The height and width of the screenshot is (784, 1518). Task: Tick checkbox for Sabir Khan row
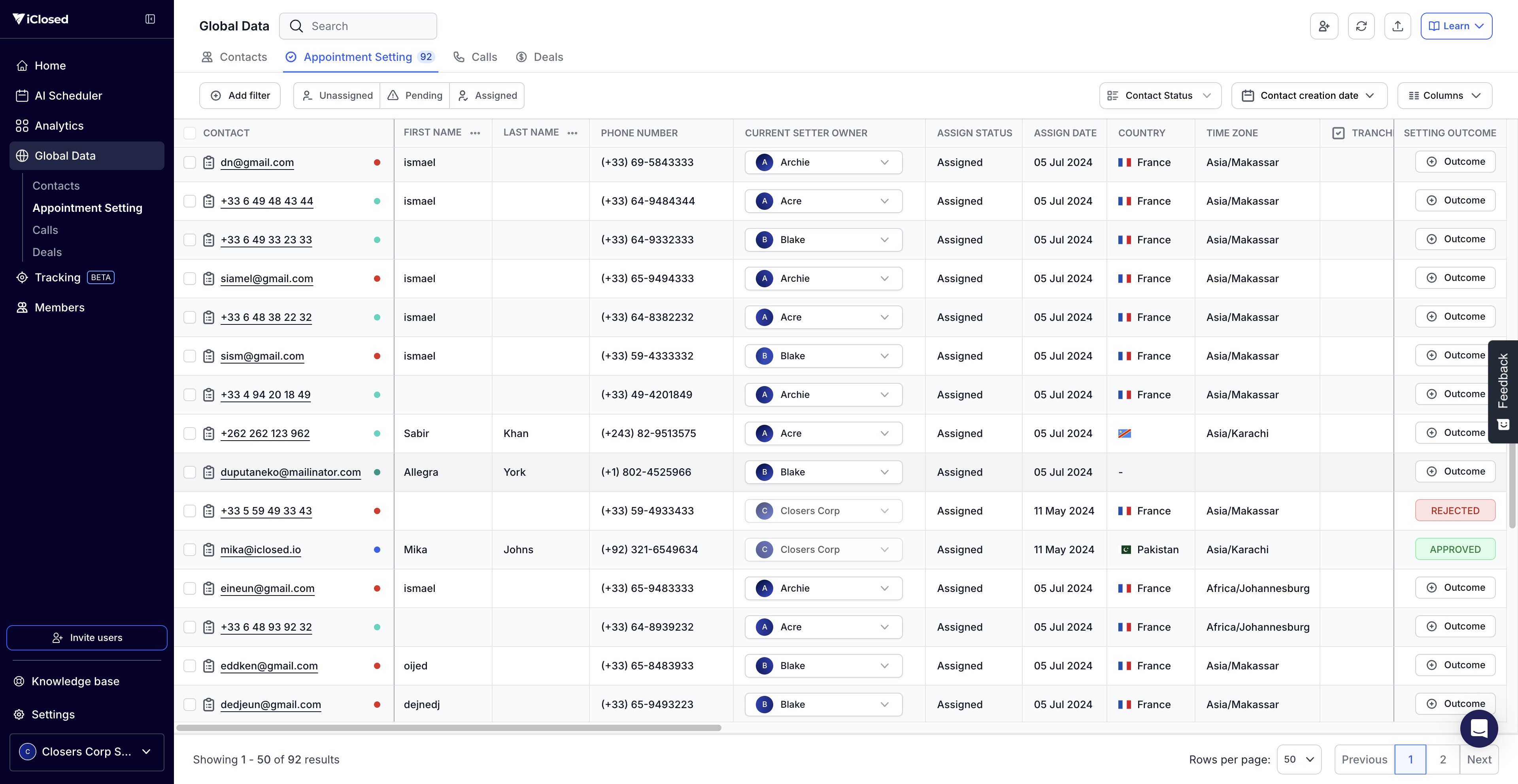pos(190,433)
